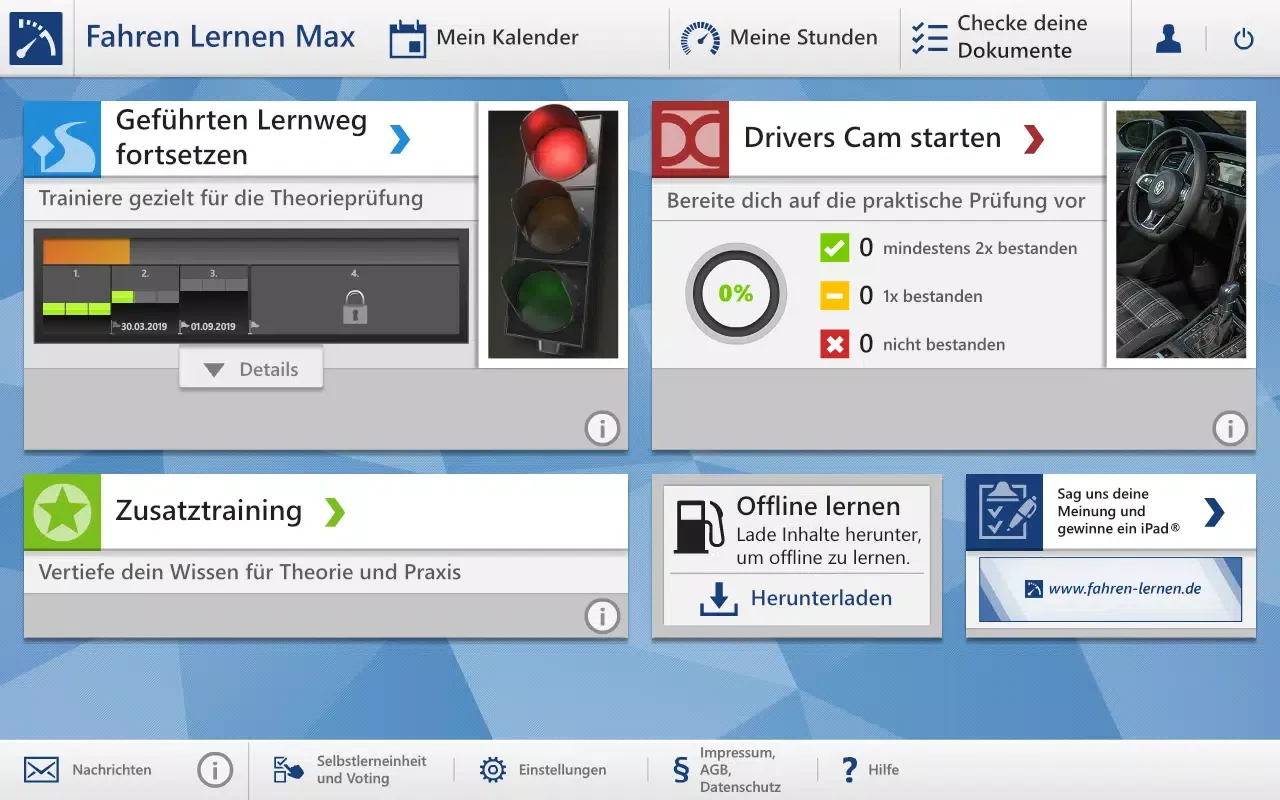Image resolution: width=1280 pixels, height=800 pixels.
Task: Click the Fahren Lernen speedometer logo
Action: click(x=36, y=38)
